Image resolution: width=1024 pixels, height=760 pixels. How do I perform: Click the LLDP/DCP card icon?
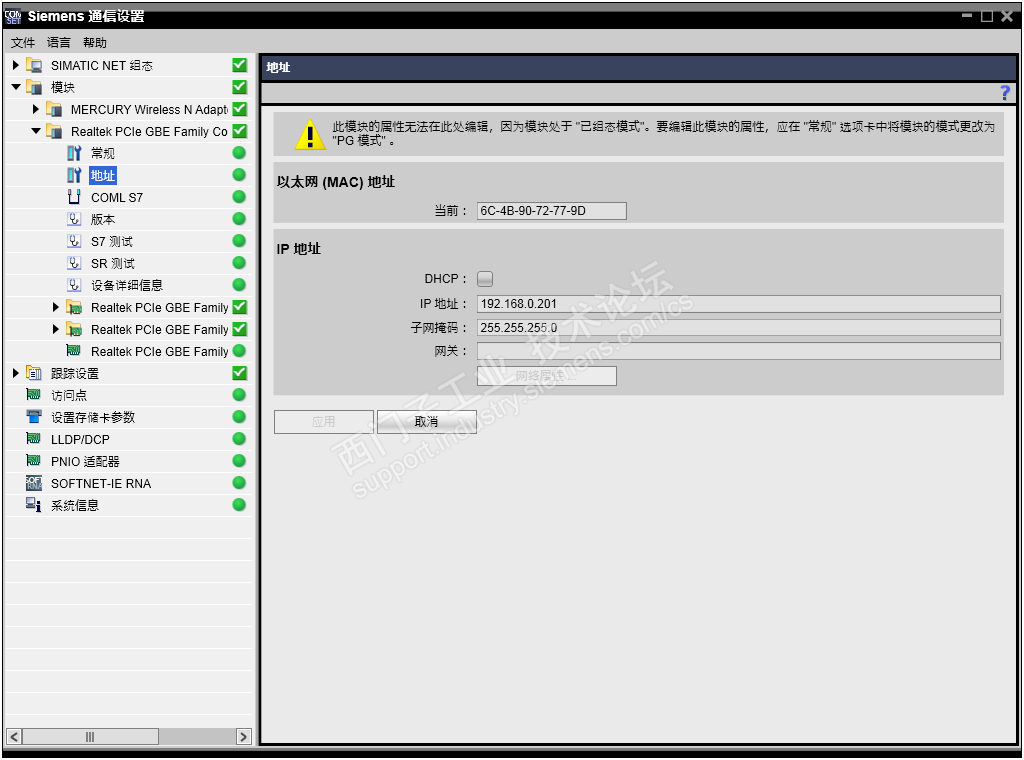(x=33, y=438)
